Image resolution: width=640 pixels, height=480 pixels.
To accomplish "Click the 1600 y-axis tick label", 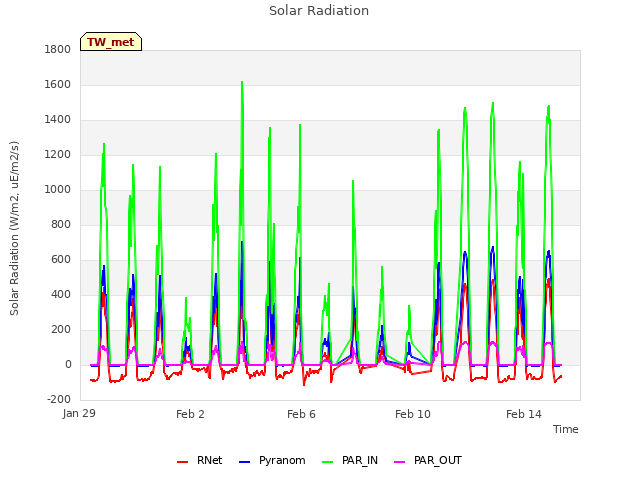I will [58, 84].
